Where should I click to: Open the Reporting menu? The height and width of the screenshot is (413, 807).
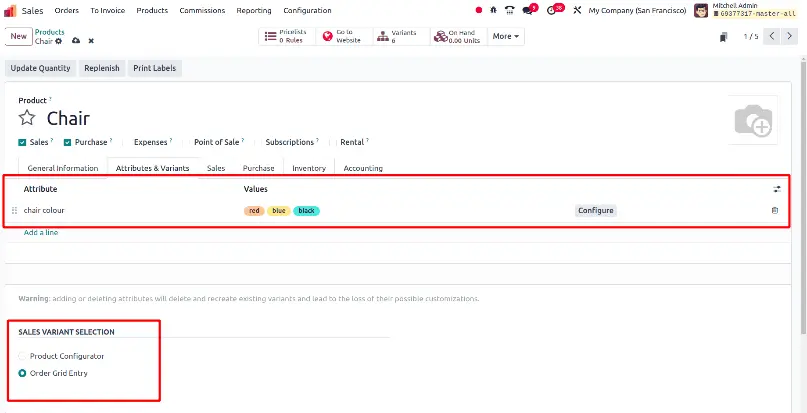(254, 10)
